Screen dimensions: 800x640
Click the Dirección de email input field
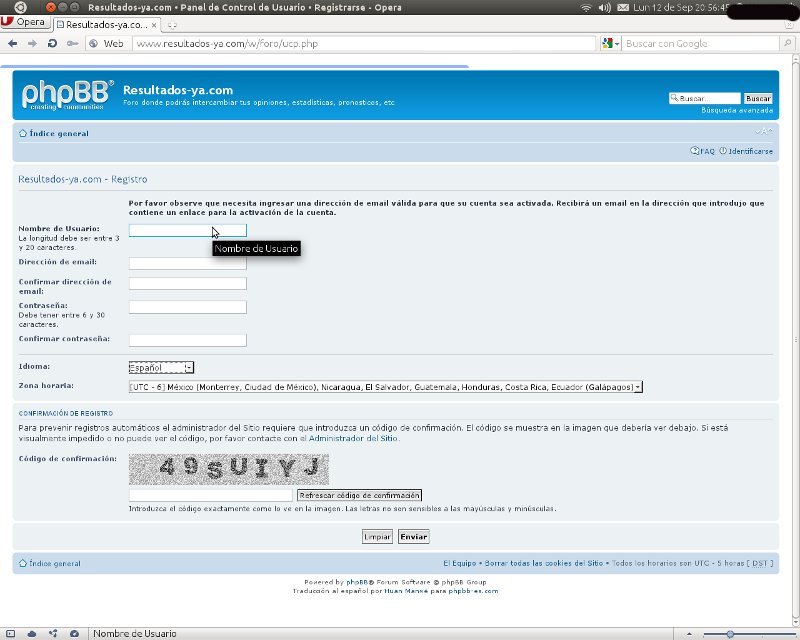coord(187,263)
